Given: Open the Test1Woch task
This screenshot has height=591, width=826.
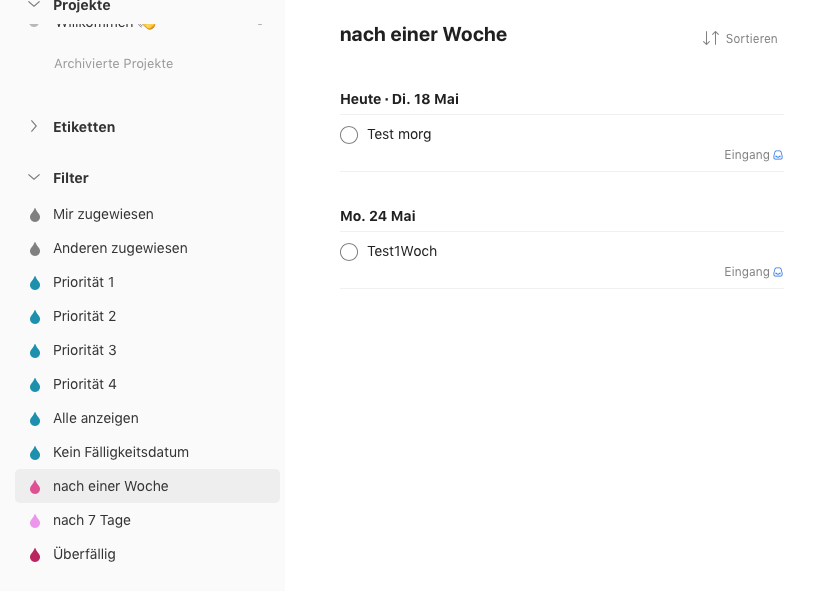Looking at the screenshot, I should coord(402,251).
